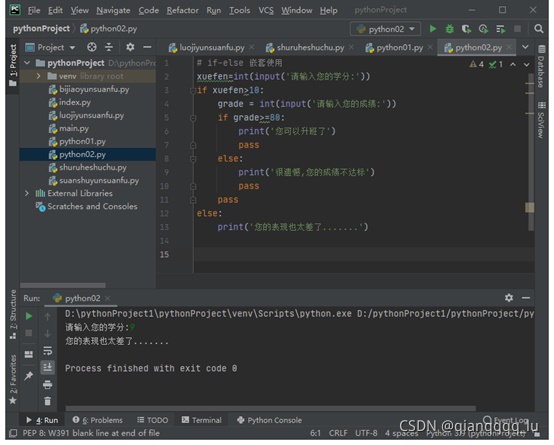
Task: Close the python02.py editor tab
Action: coord(509,47)
